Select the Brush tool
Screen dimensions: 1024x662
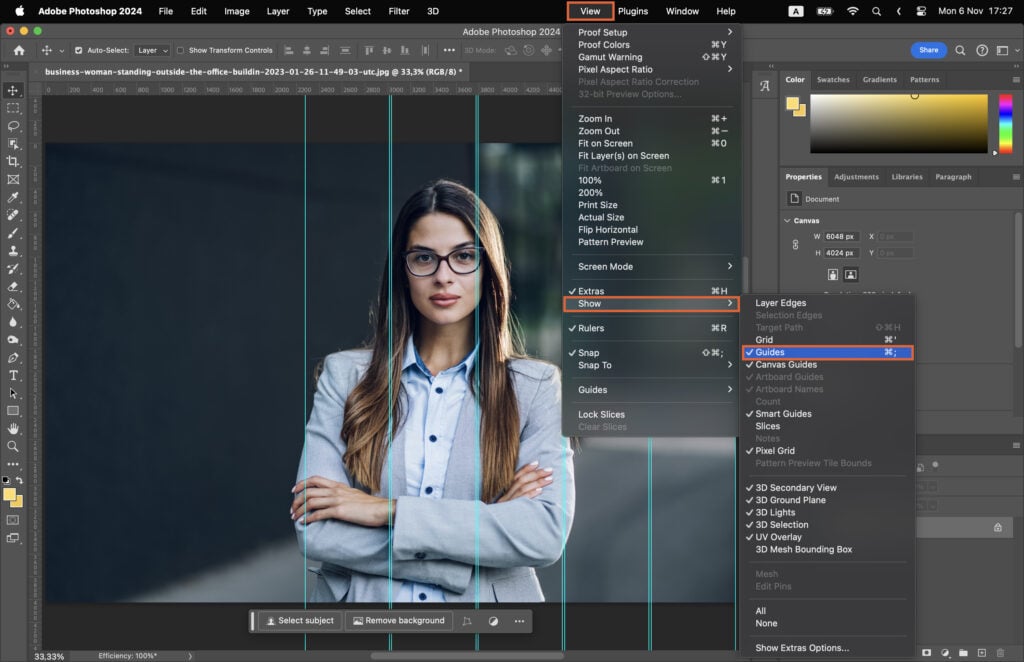click(x=13, y=232)
